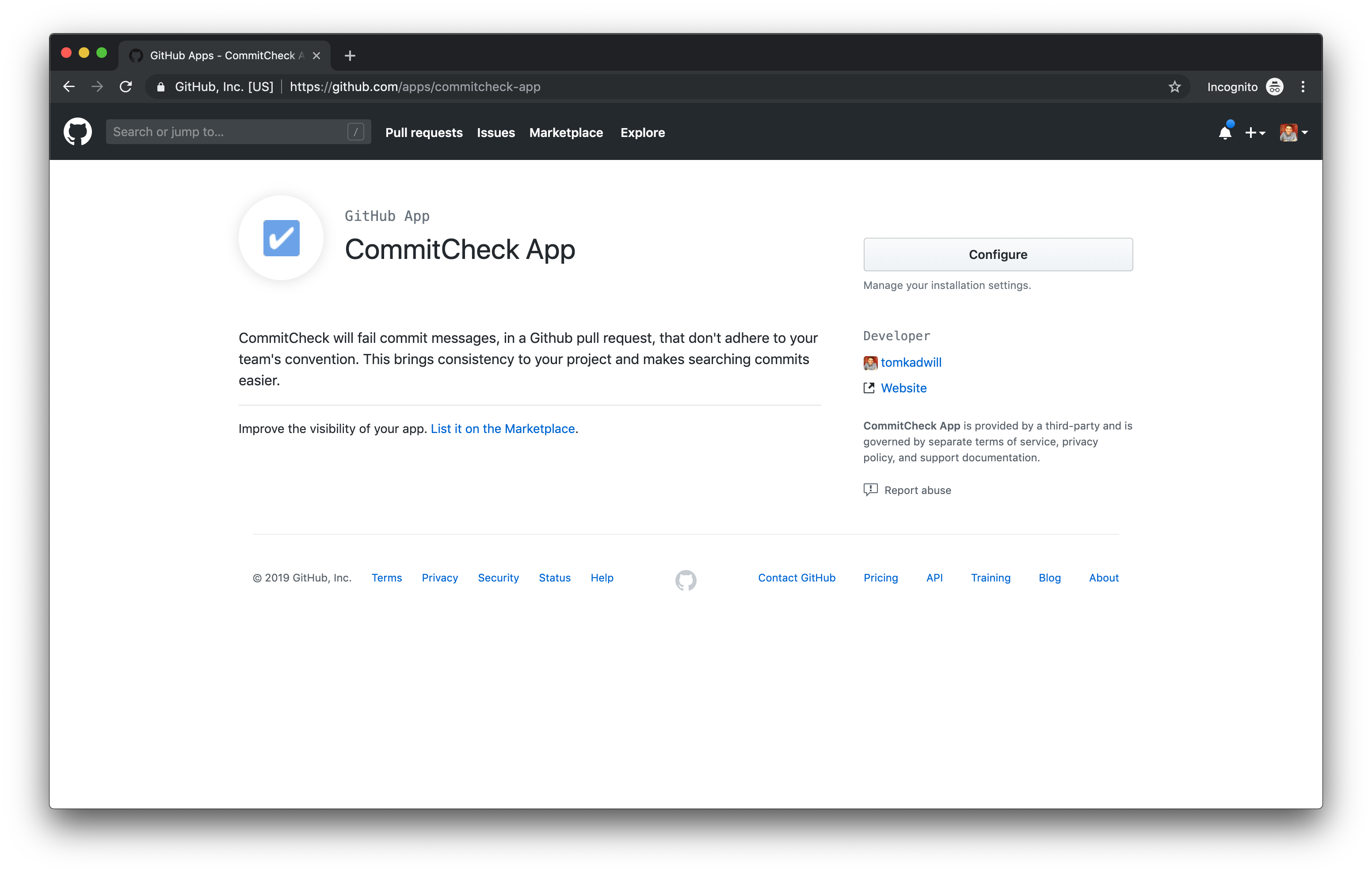Open the Status footer link
This screenshot has width=1372, height=874.
(x=555, y=578)
